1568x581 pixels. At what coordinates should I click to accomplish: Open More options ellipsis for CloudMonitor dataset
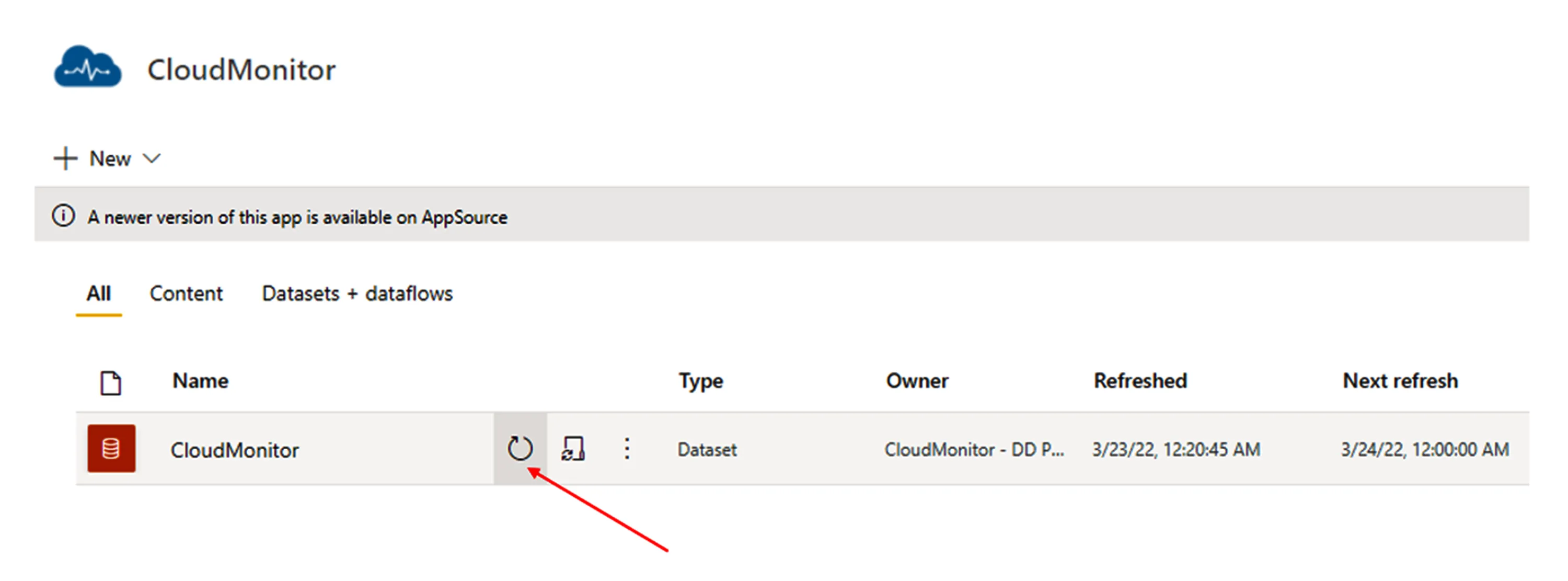click(x=626, y=449)
